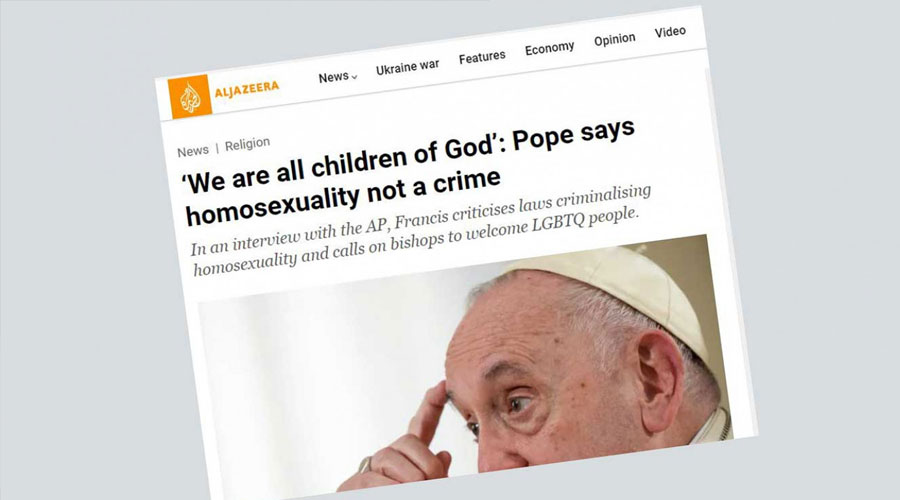Select the Economy nav item
The image size is (900, 500).
tap(549, 48)
